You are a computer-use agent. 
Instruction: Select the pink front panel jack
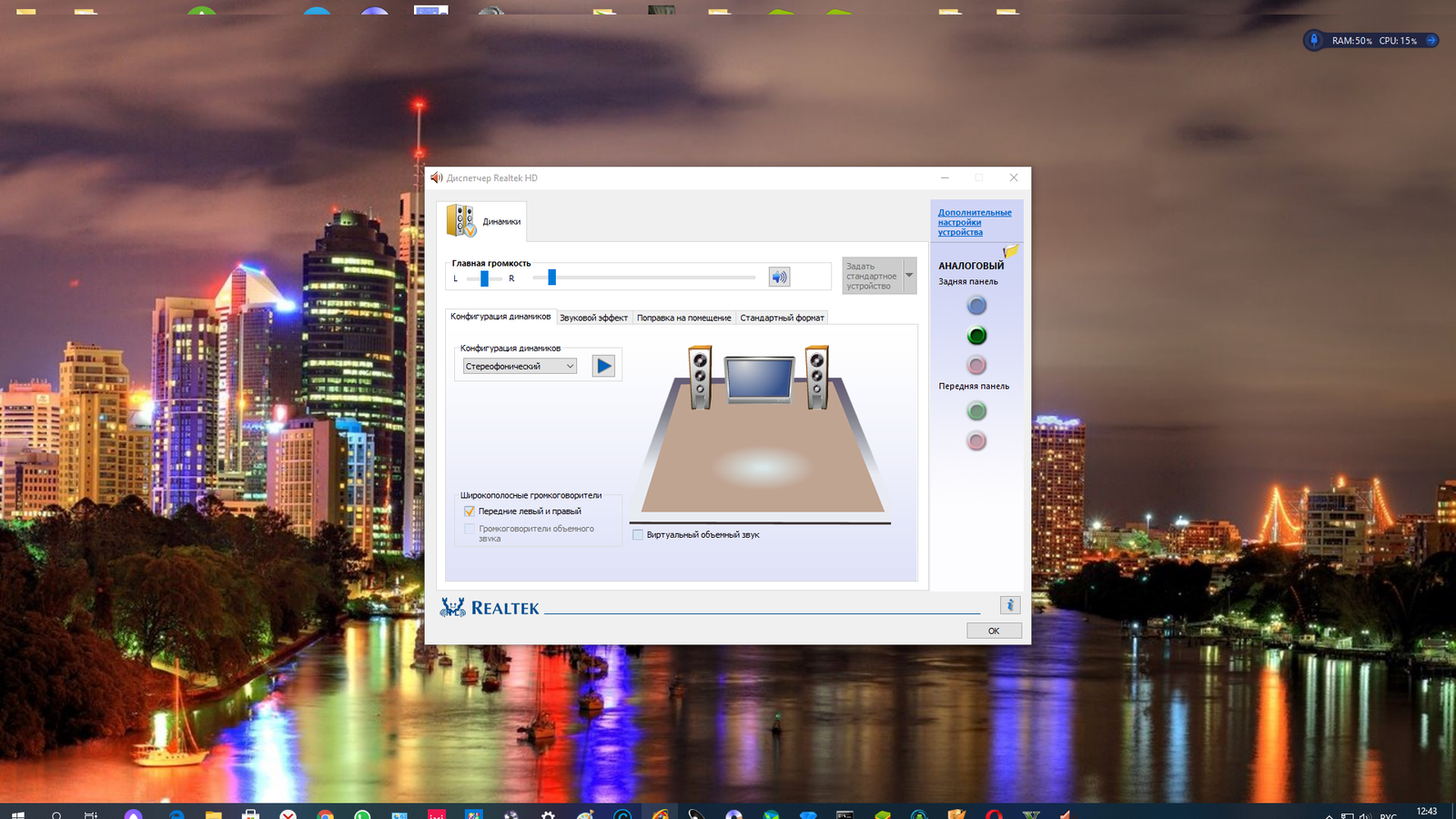(976, 441)
